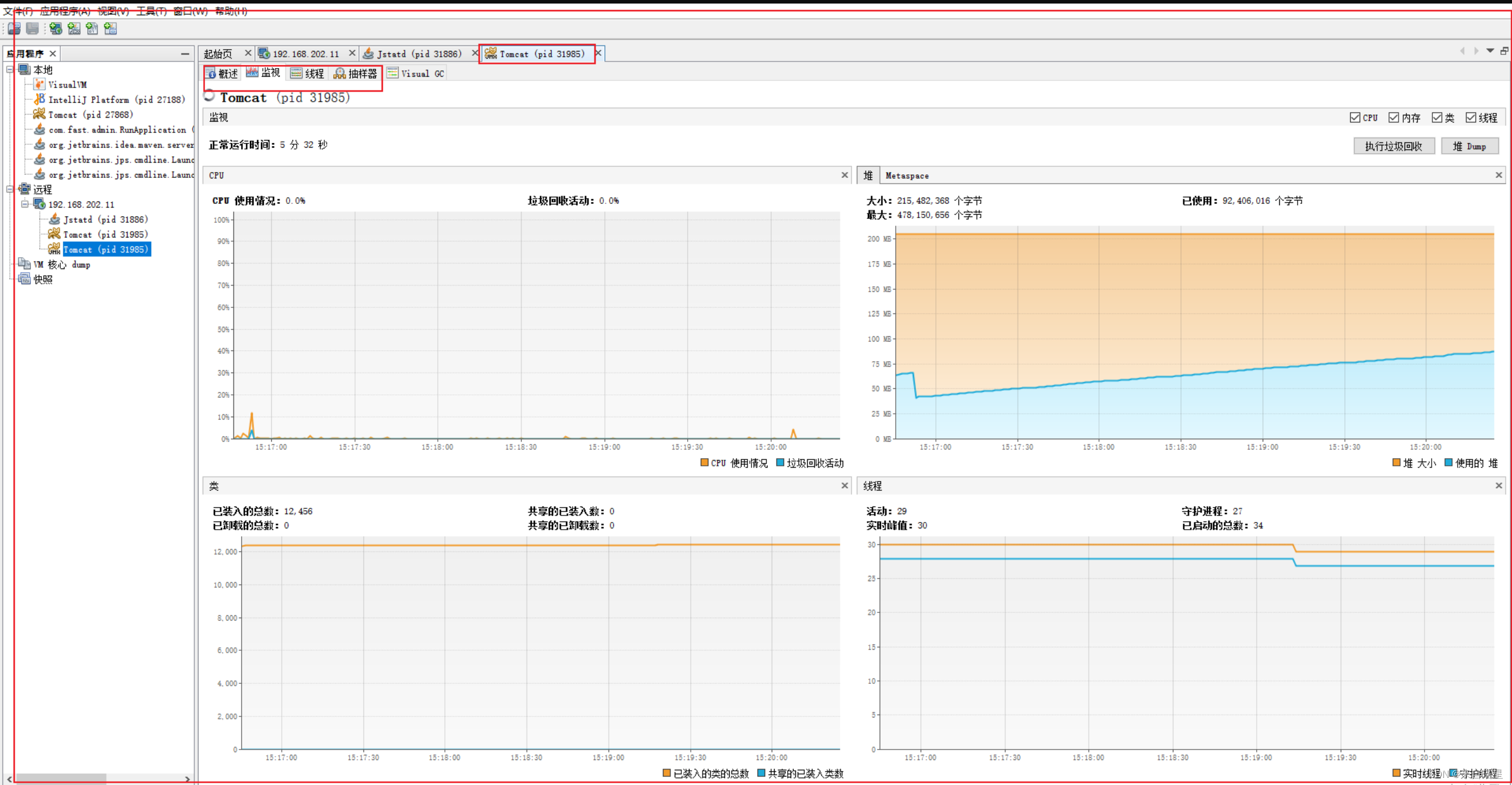1512x785 pixels.
Task: Uncheck the 内存 memory checkbox
Action: (1393, 118)
